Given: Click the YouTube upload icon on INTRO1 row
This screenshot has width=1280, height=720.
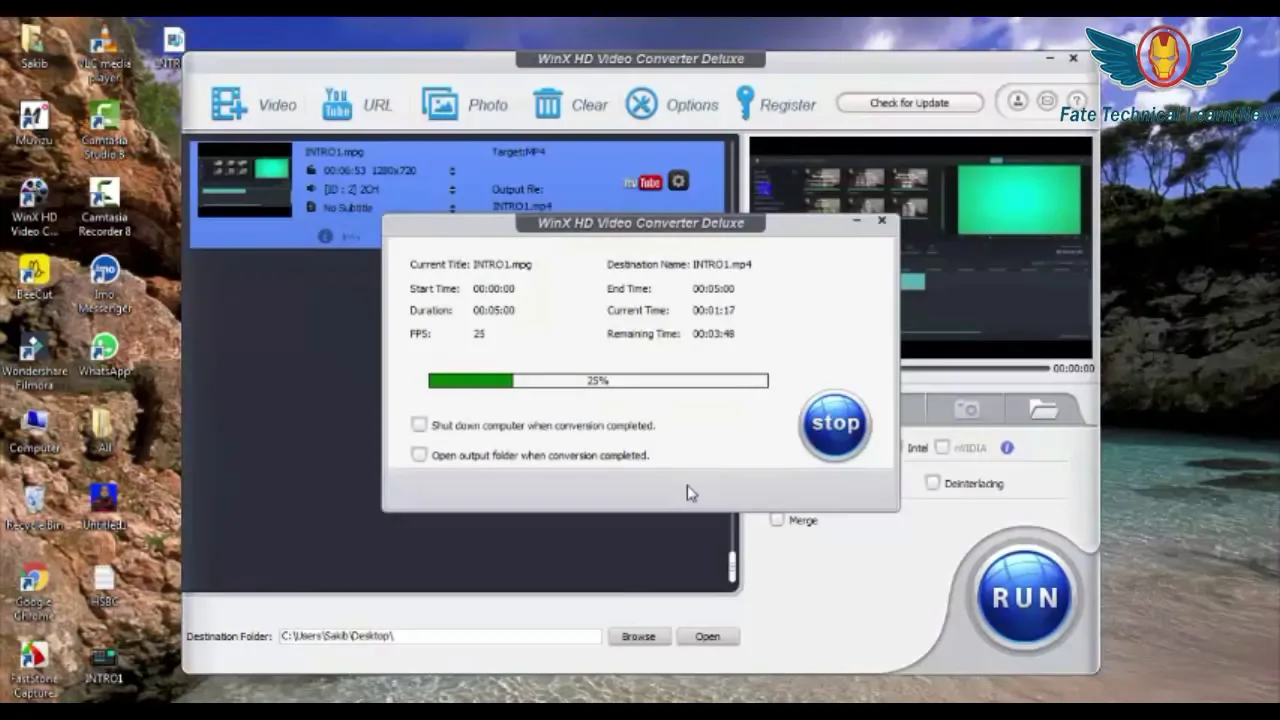Looking at the screenshot, I should coord(643,182).
